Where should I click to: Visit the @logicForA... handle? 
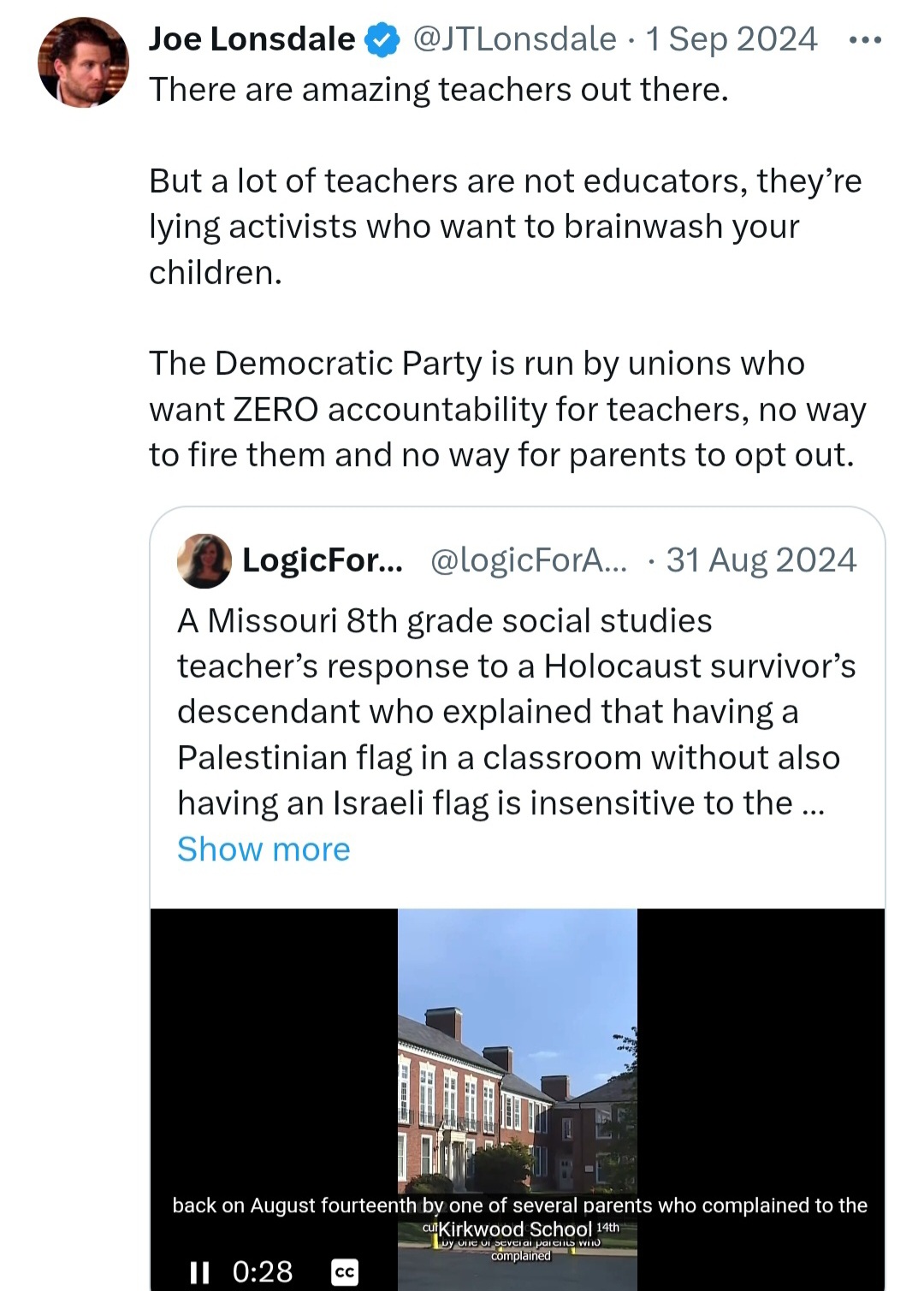pos(529,560)
